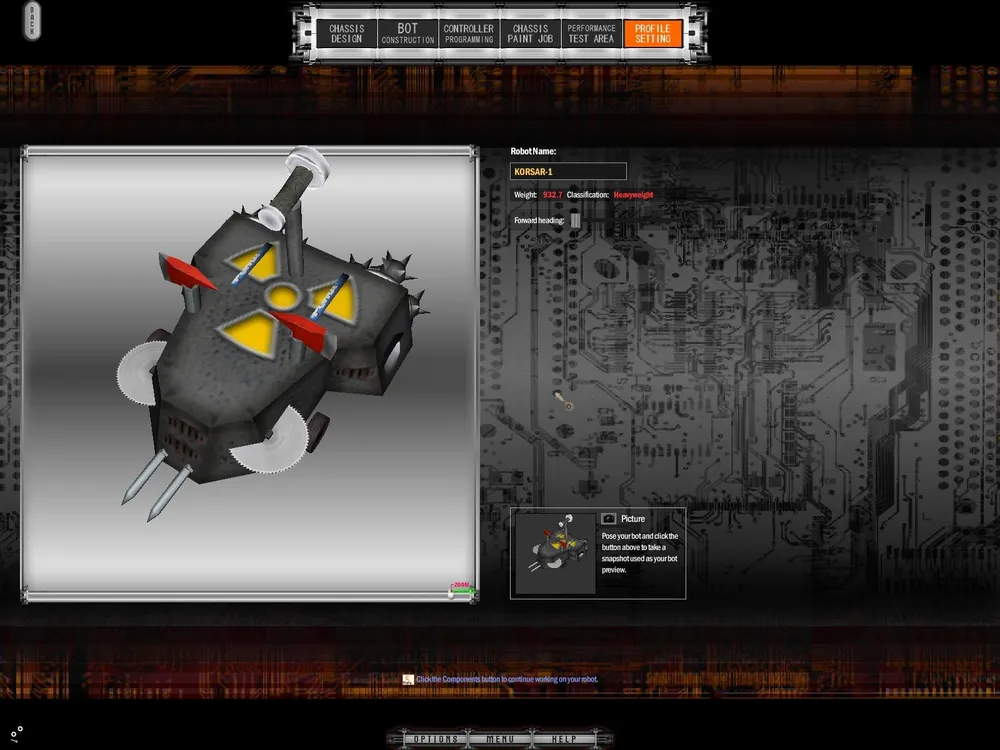The image size is (1000, 750).
Task: Switch to the Bot Construction tab
Action: point(408,34)
